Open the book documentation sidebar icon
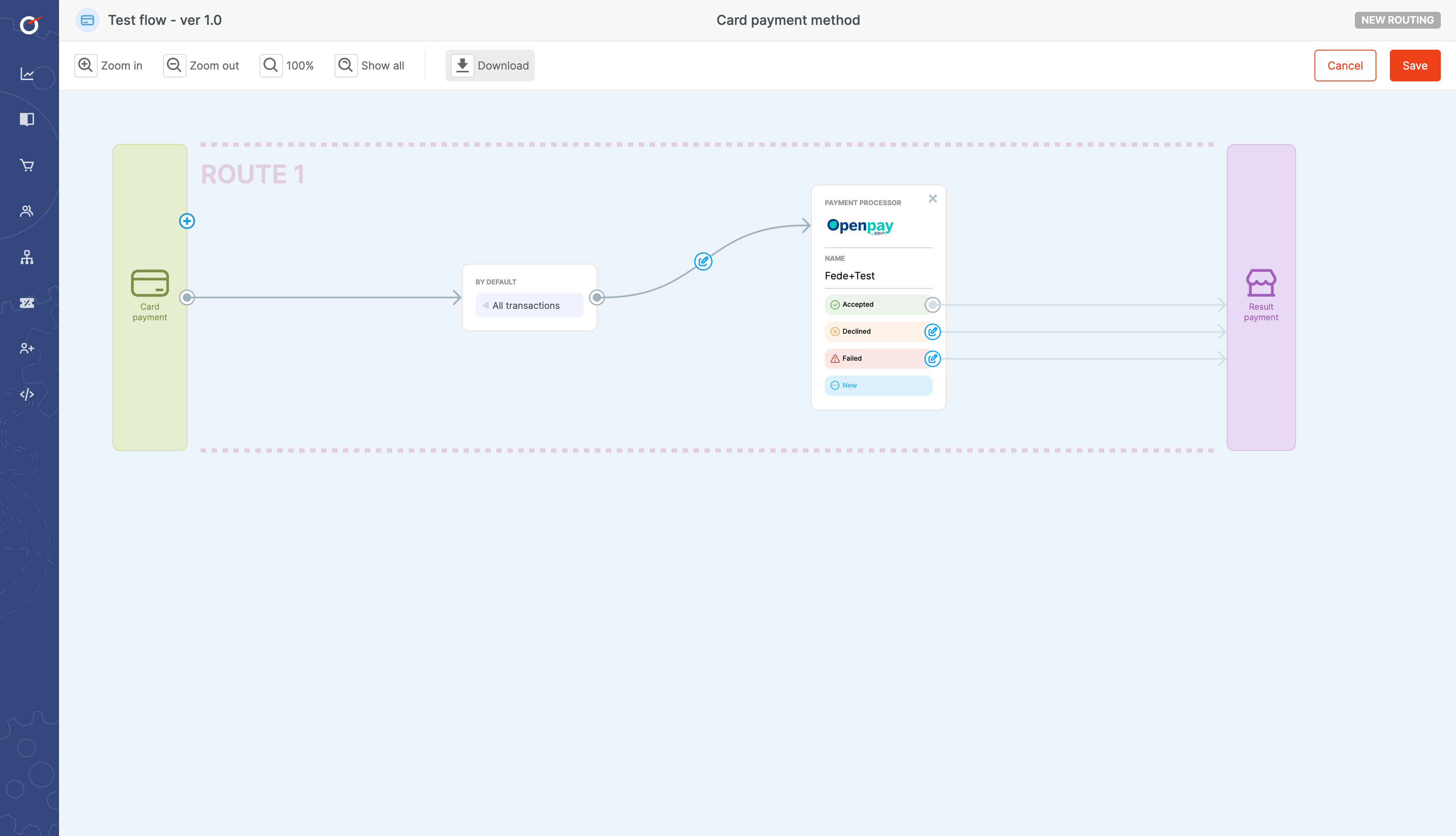The image size is (1456, 836). click(27, 119)
